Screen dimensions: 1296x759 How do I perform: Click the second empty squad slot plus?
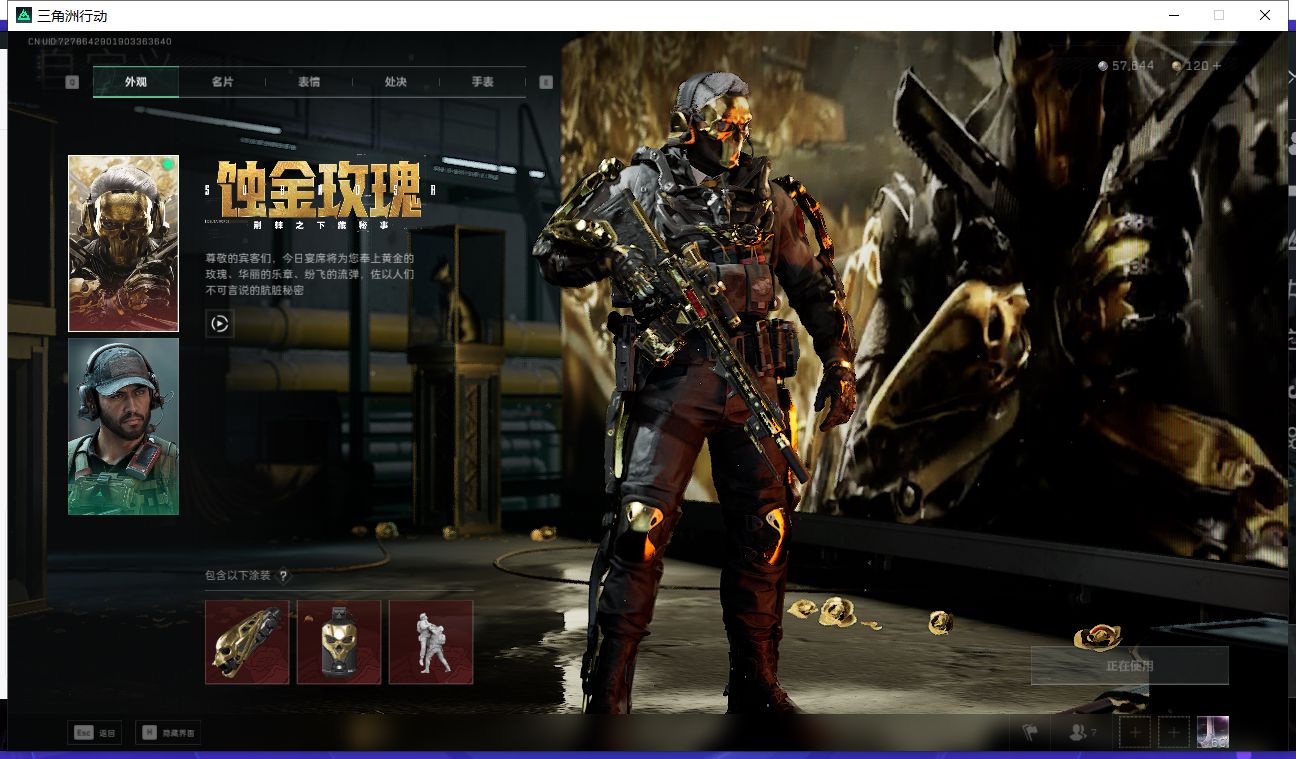pyautogui.click(x=1174, y=732)
